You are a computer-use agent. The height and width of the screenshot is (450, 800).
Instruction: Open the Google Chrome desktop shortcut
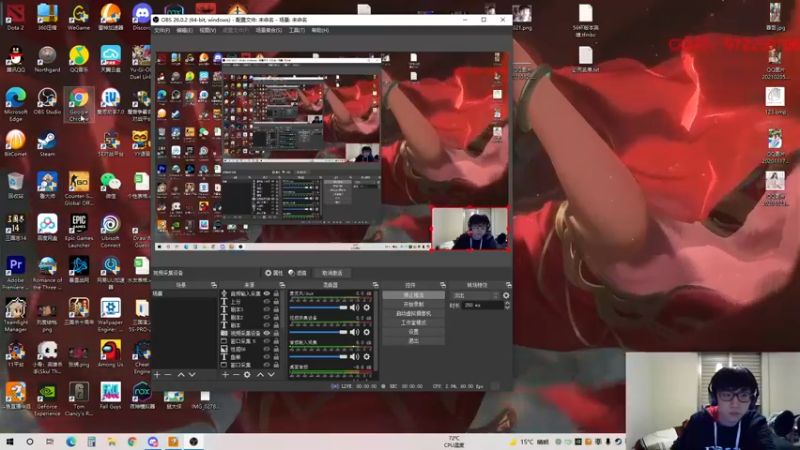79,105
